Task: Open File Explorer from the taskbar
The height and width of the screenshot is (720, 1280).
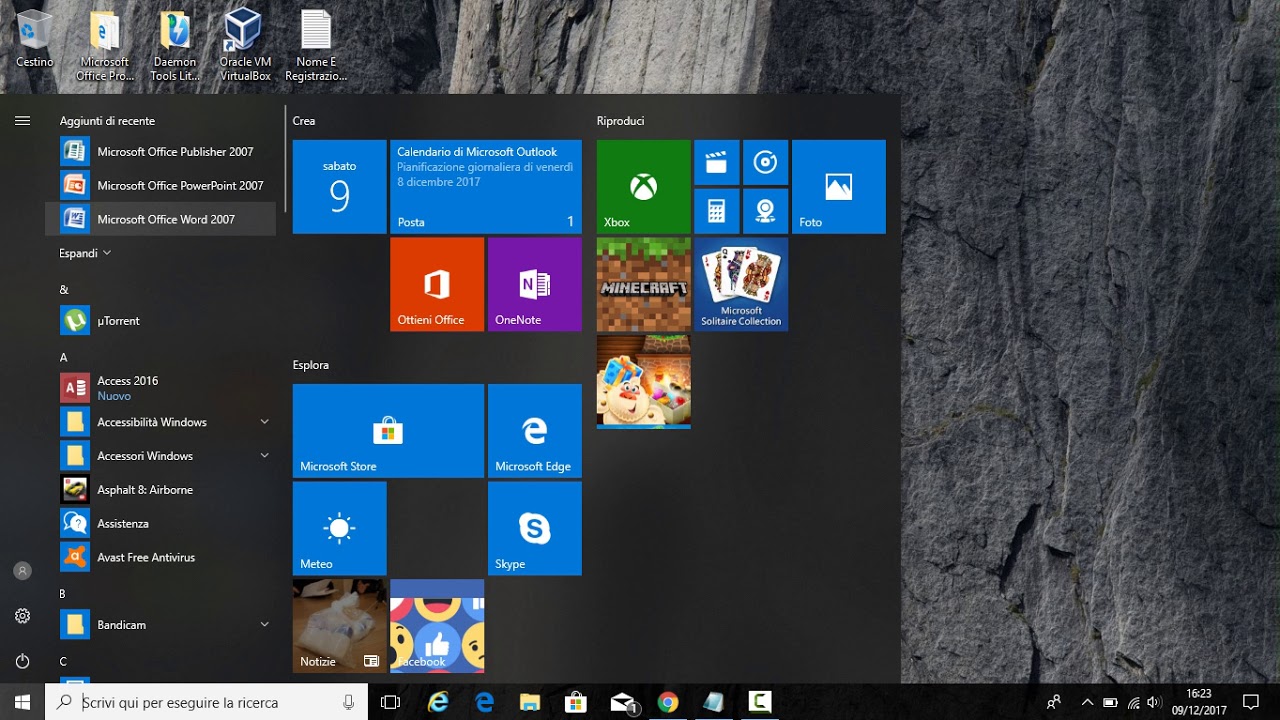Action: click(x=530, y=702)
